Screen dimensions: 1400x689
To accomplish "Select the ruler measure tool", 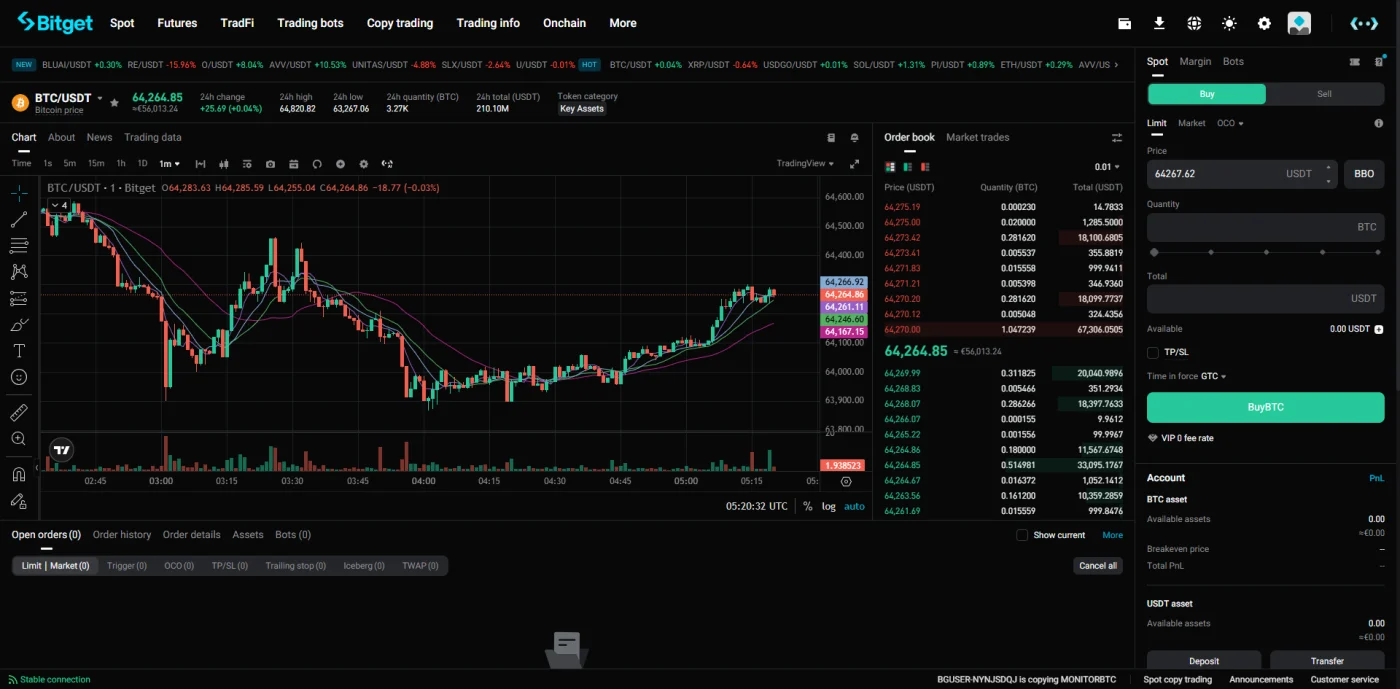I will pos(19,412).
